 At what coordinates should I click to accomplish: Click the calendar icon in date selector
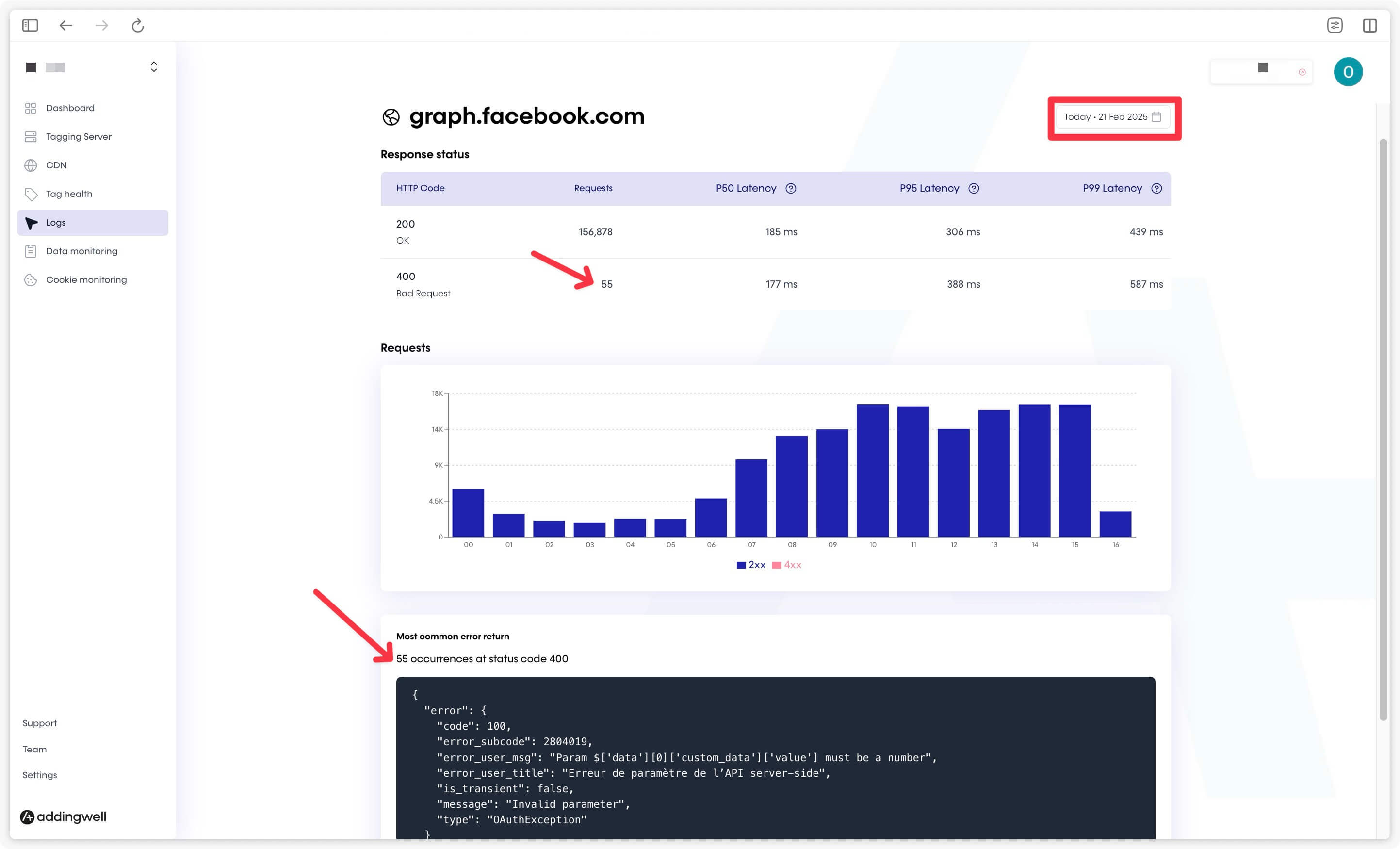[1156, 117]
